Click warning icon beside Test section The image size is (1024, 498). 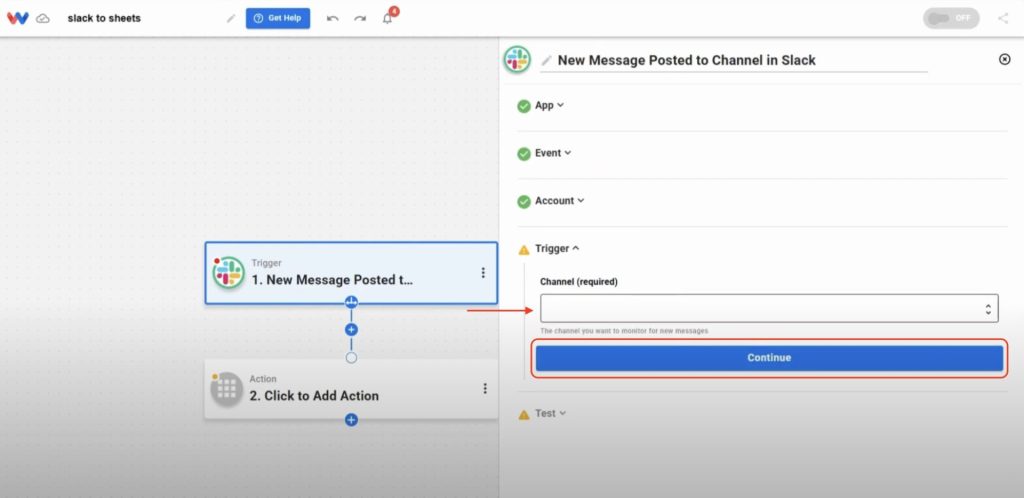(524, 414)
